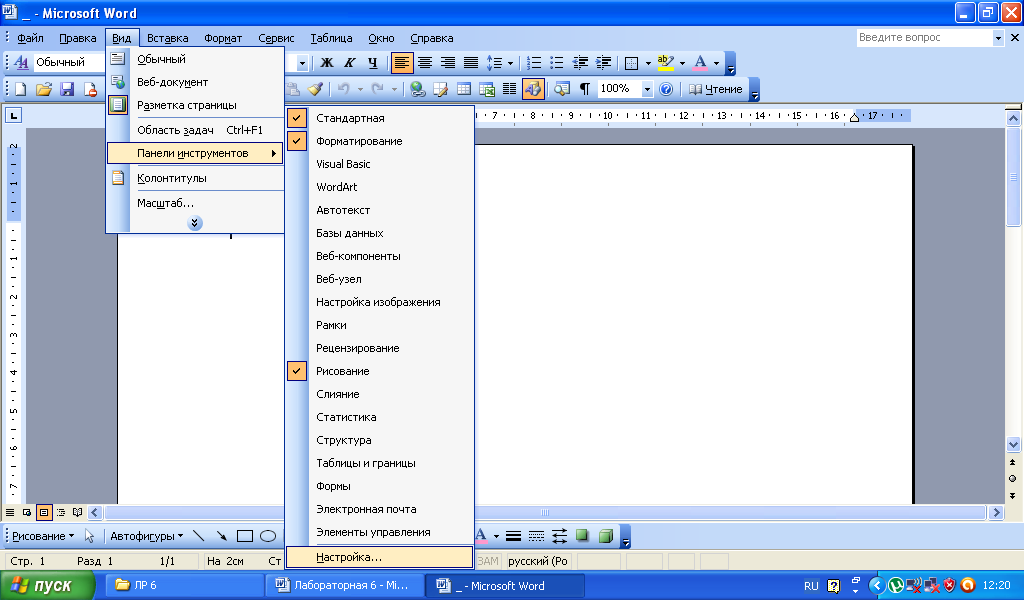Insert a table from toolbar
Screen dimensions: 1024x600
tap(464, 89)
